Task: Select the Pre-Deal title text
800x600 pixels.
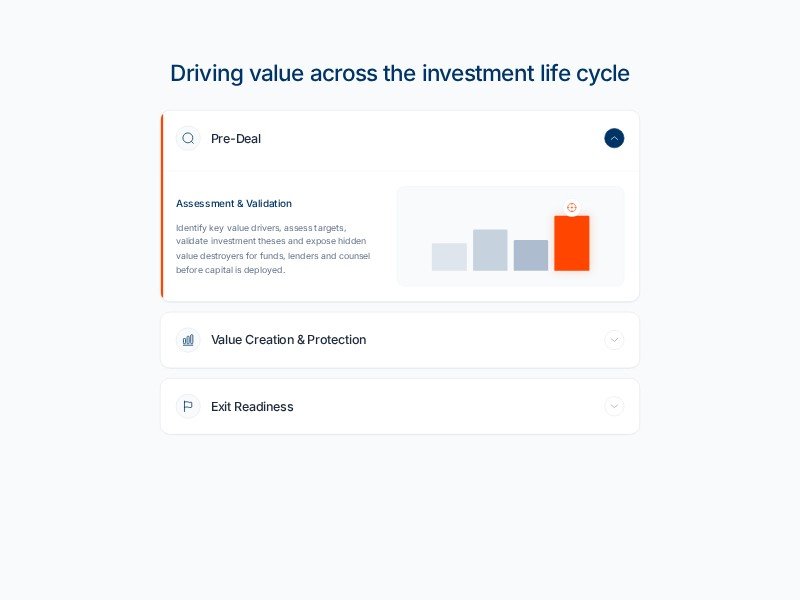Action: [236, 139]
